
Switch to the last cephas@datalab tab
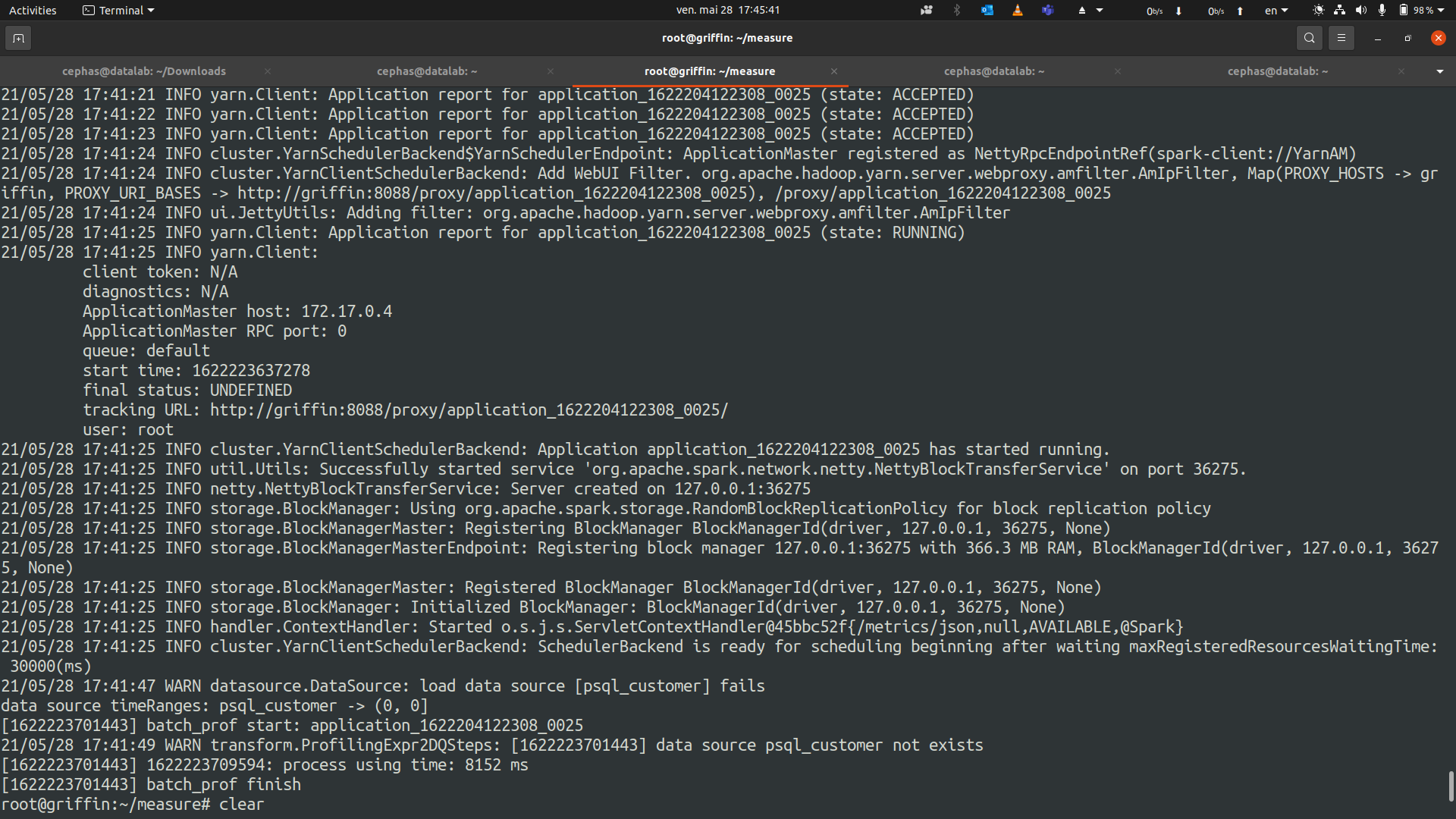coord(1277,71)
